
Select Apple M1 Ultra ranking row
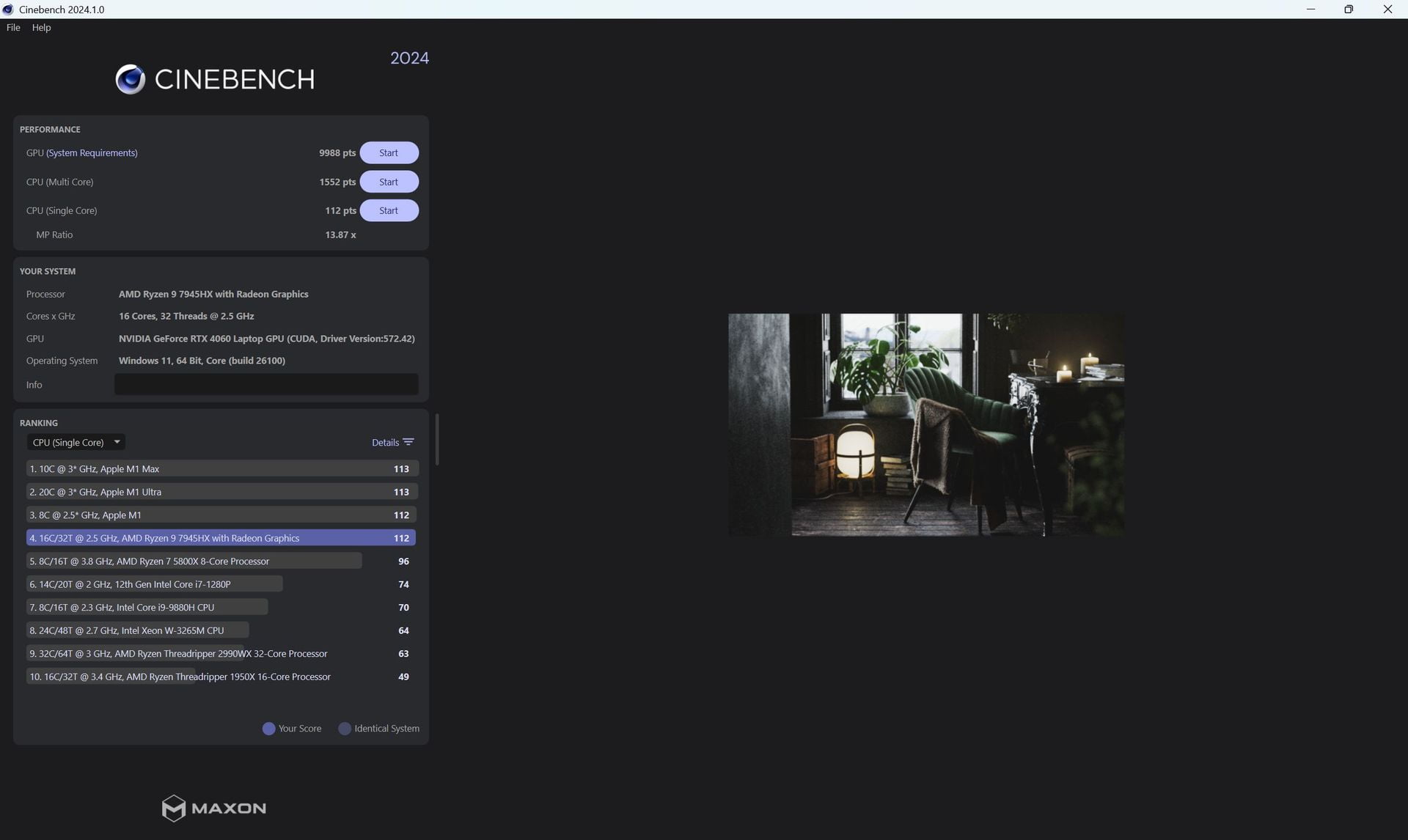[x=222, y=492]
